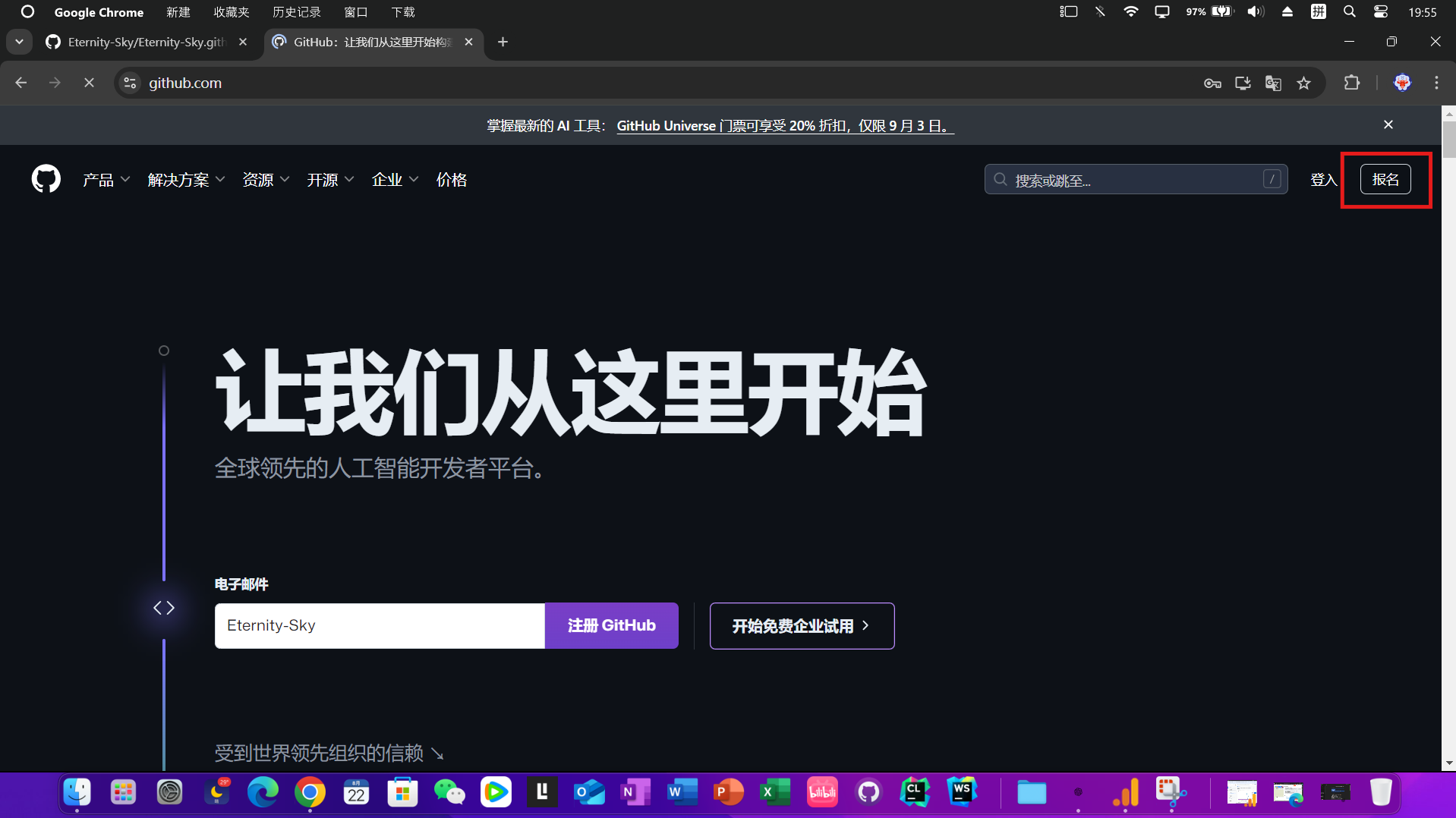
Task: Open a new tab with plus button
Action: click(503, 42)
